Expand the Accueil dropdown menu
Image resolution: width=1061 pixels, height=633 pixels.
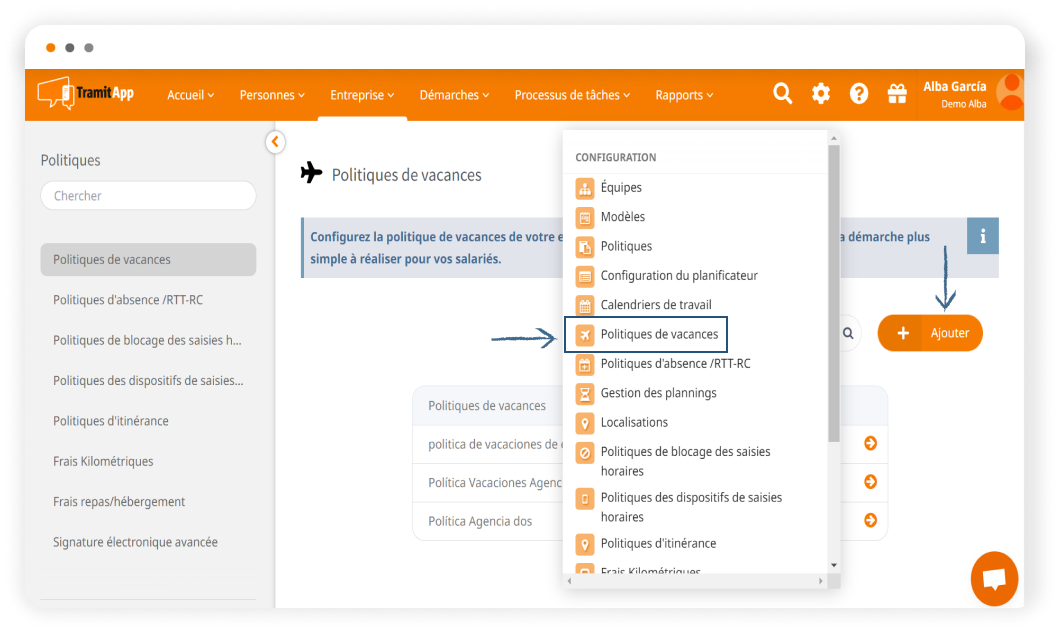[x=190, y=95]
